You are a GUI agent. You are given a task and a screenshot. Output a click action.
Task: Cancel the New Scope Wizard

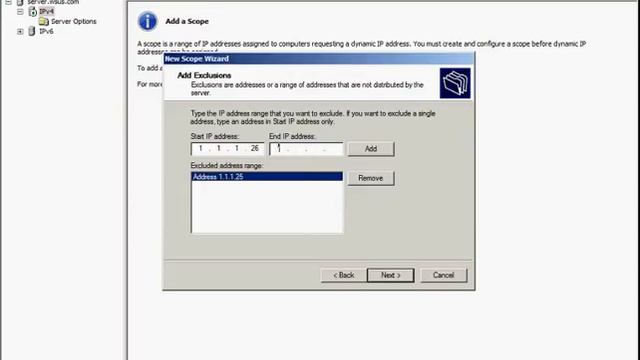click(444, 275)
